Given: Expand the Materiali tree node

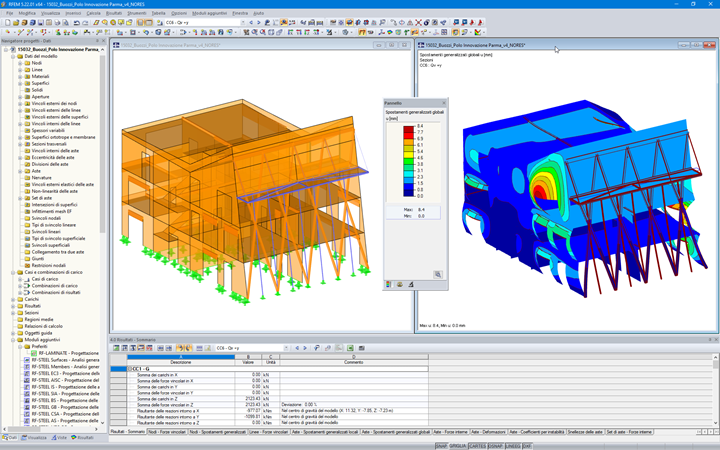Looking at the screenshot, I should pyautogui.click(x=20, y=77).
